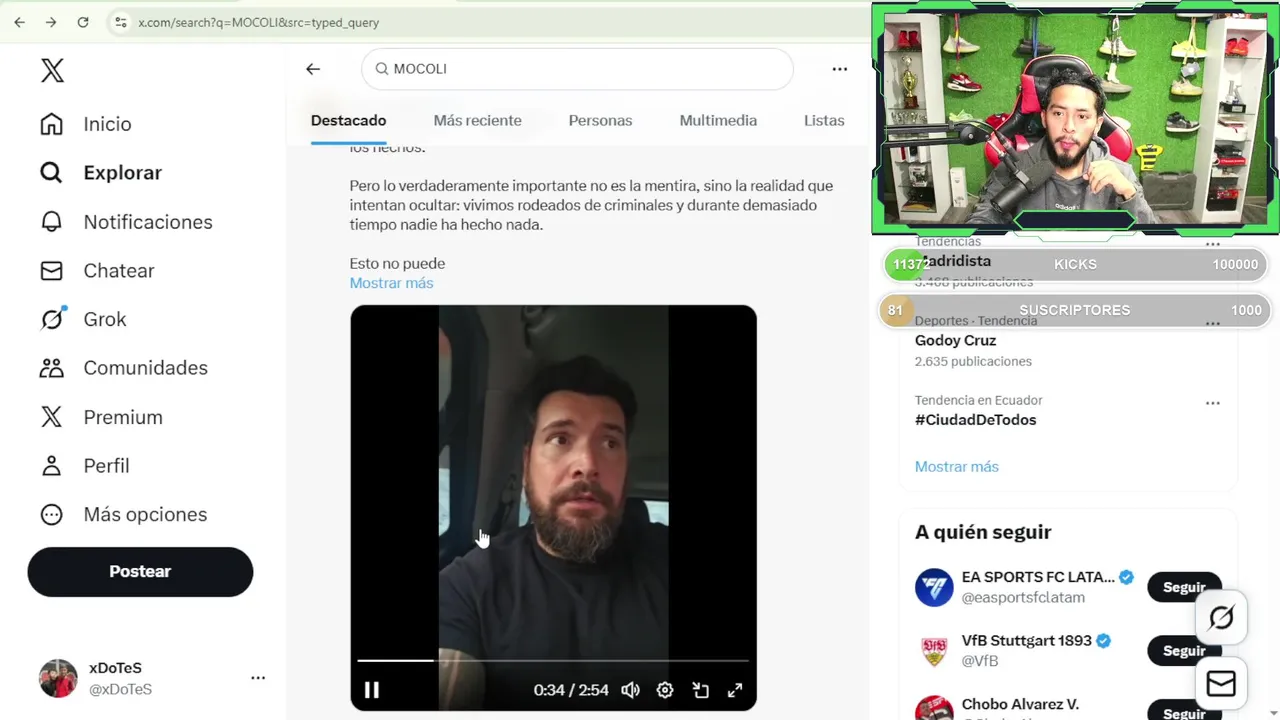The image size is (1280, 720).
Task: Open video settings gear
Action: point(665,690)
